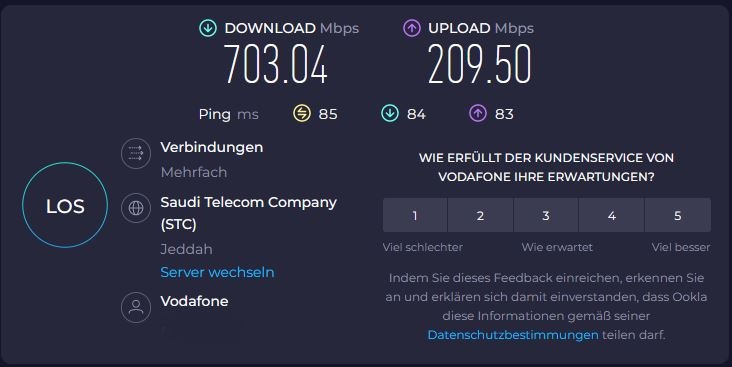Image resolution: width=732 pixels, height=367 pixels.
Task: Click the user profile icon beside Vodafone
Action: (x=136, y=307)
